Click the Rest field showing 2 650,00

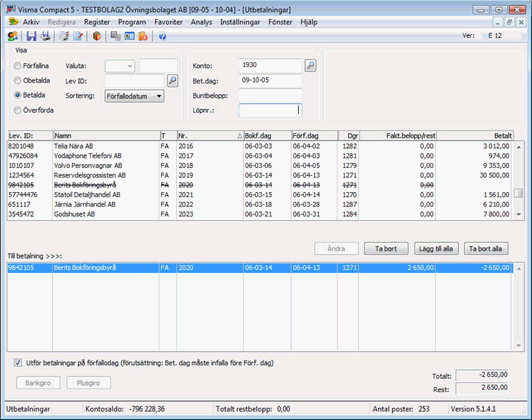(482, 388)
